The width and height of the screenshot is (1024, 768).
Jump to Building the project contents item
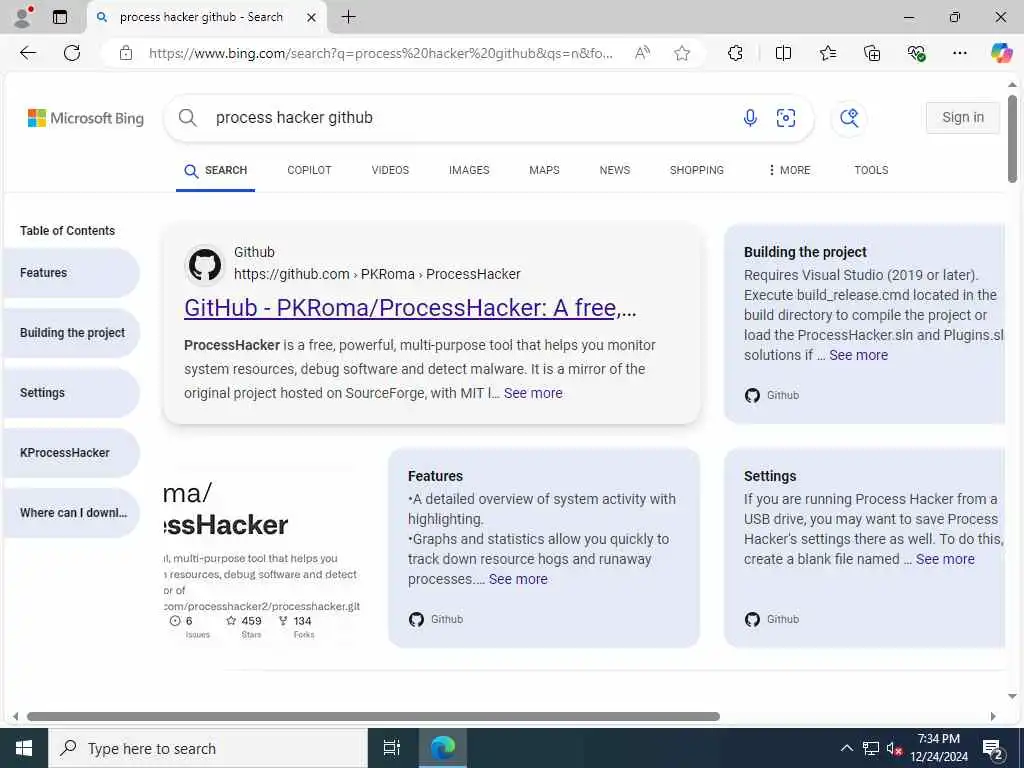71,333
